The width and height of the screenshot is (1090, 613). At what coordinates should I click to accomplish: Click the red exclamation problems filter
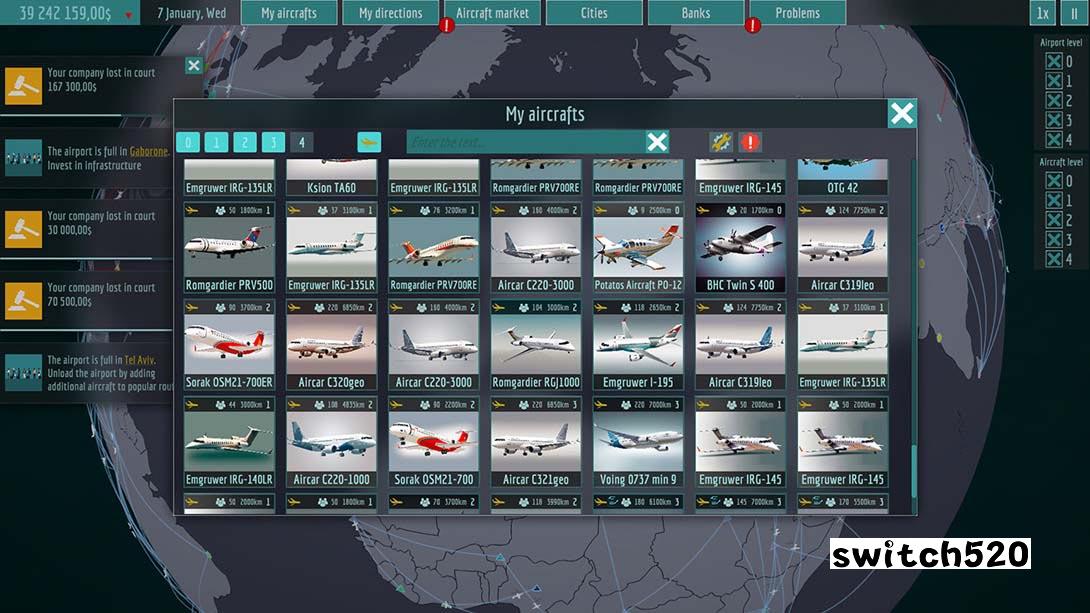tap(750, 142)
